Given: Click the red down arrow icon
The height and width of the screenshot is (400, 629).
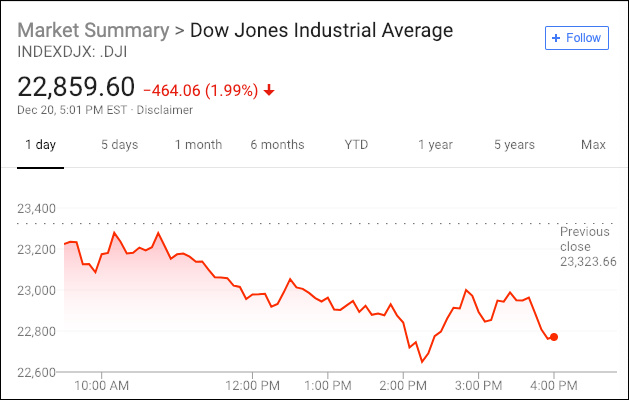Looking at the screenshot, I should point(269,89).
